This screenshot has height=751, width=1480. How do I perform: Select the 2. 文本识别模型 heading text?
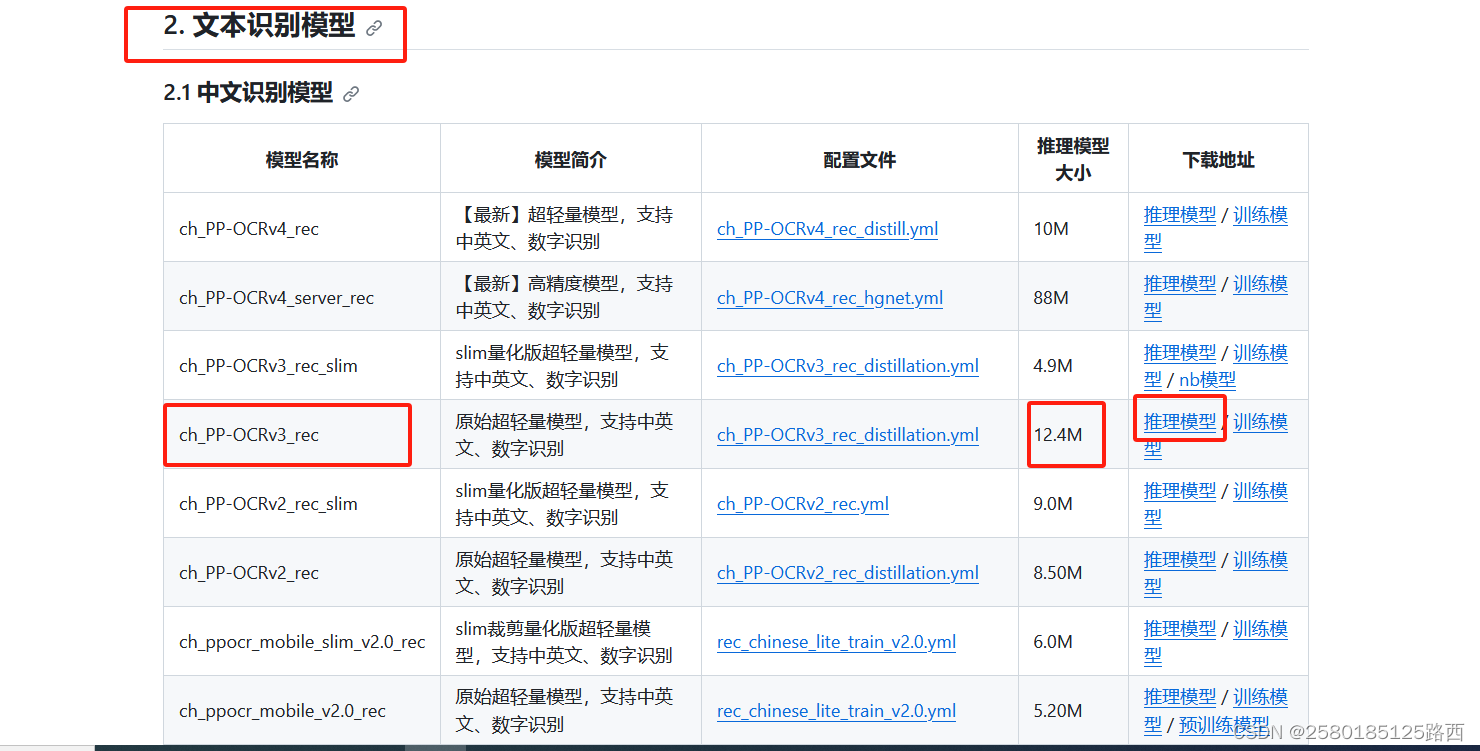click(x=259, y=27)
